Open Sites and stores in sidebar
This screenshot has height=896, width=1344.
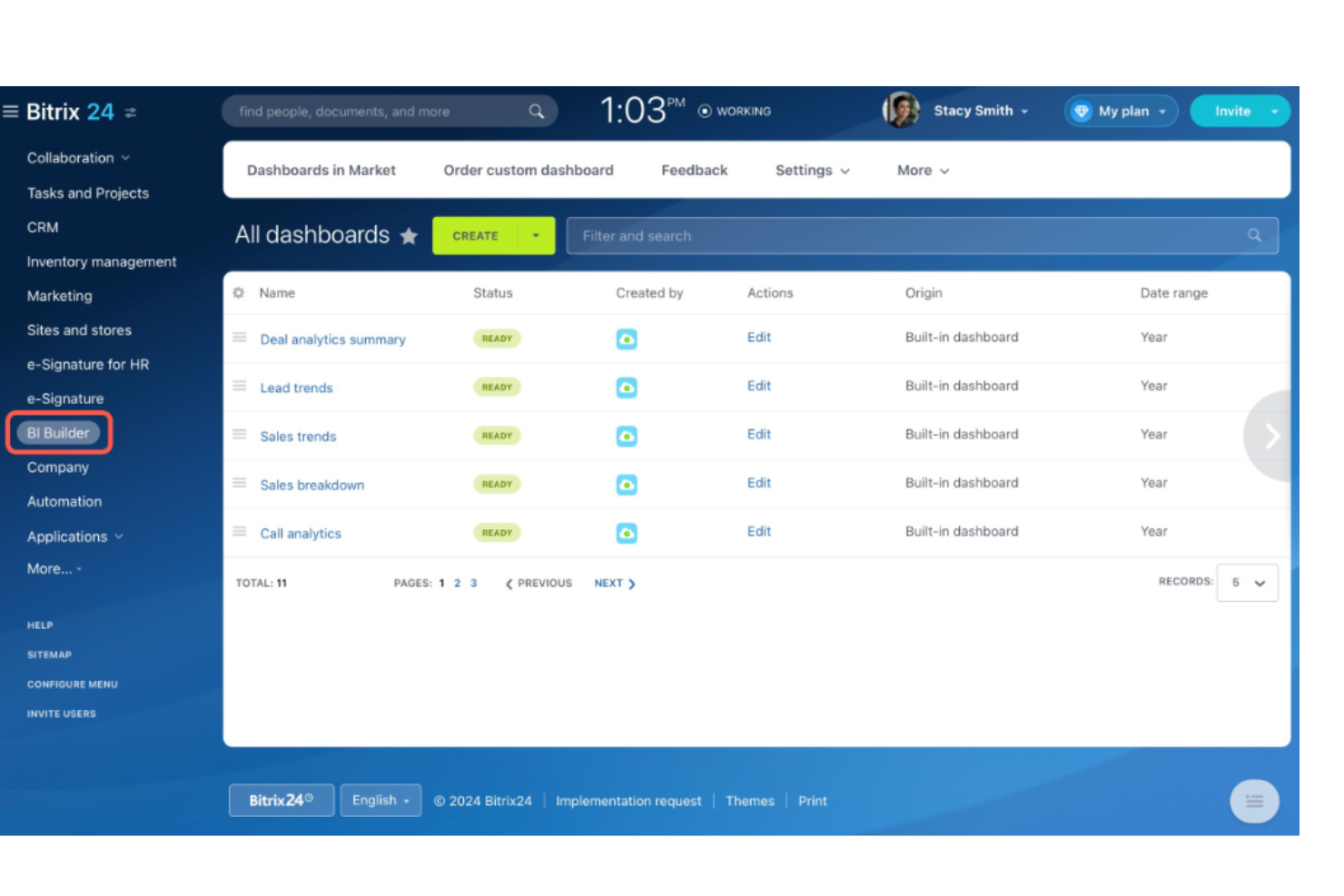(79, 330)
